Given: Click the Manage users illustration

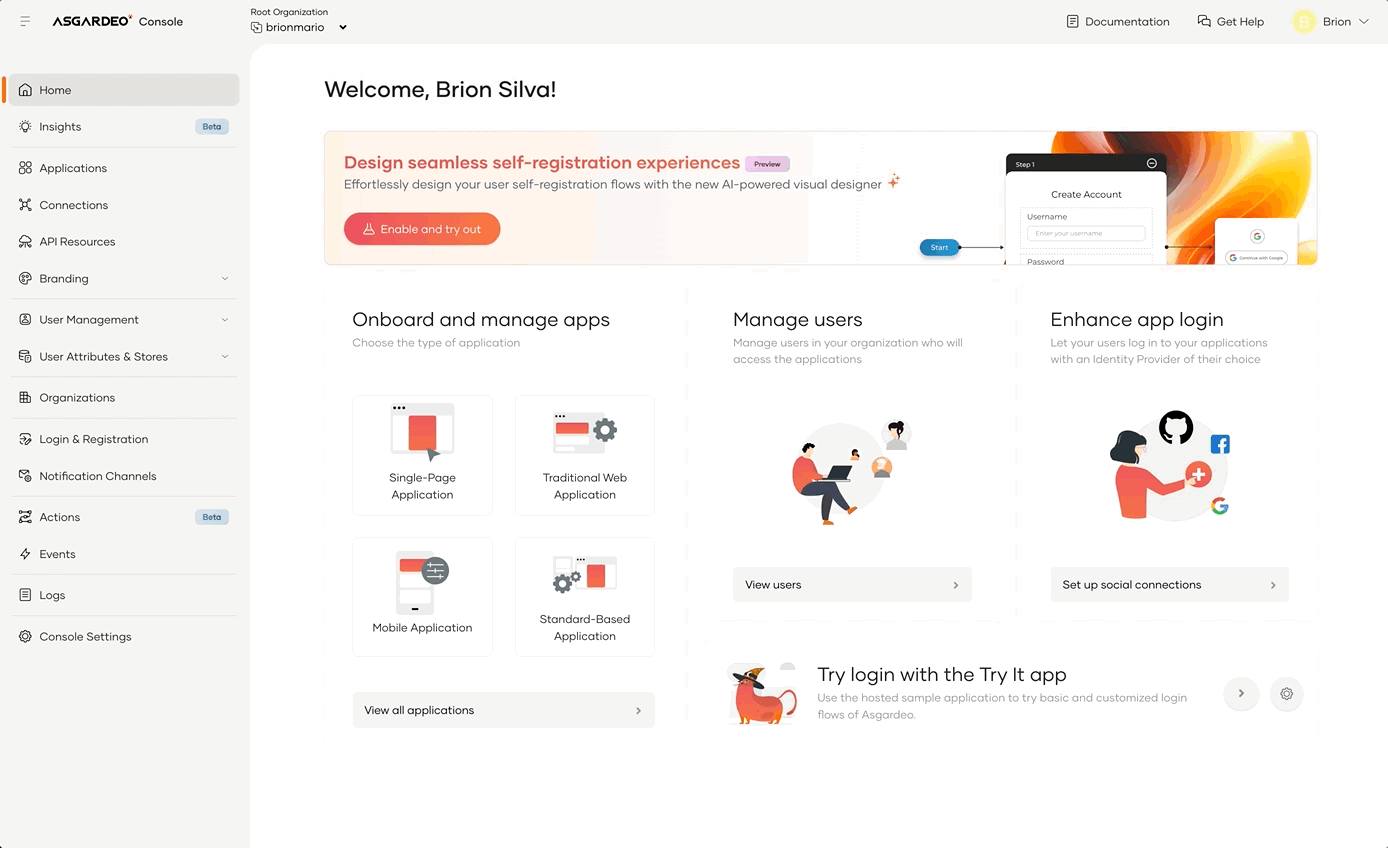Looking at the screenshot, I should point(851,471).
